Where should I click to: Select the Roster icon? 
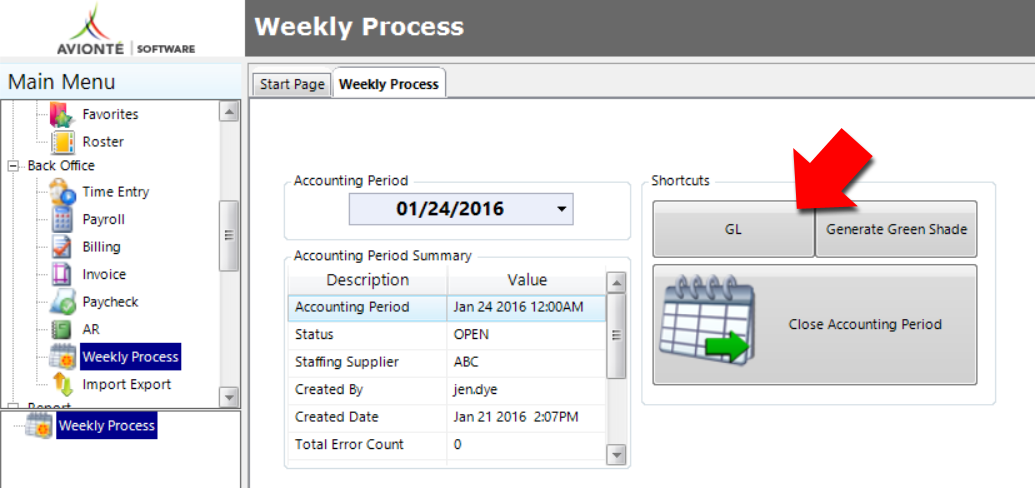63,142
